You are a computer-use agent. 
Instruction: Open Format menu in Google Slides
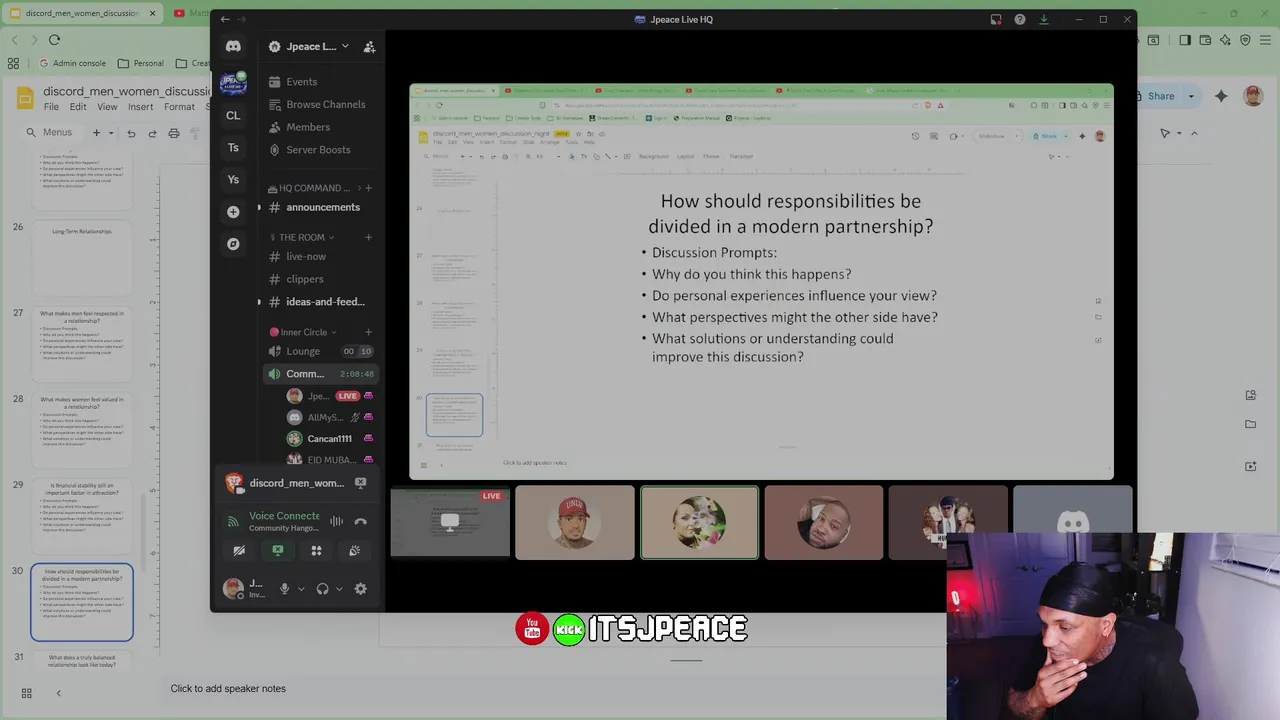click(179, 107)
